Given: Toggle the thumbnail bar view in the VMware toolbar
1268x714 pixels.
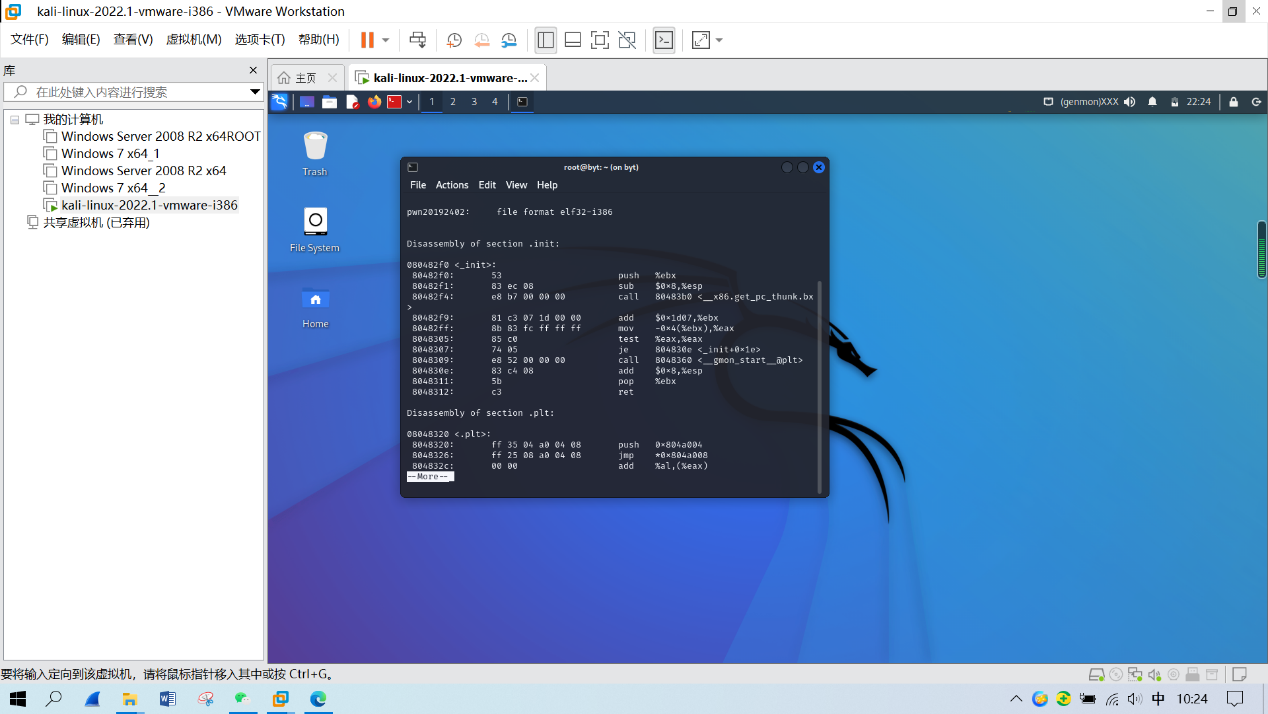Looking at the screenshot, I should tap(573, 40).
